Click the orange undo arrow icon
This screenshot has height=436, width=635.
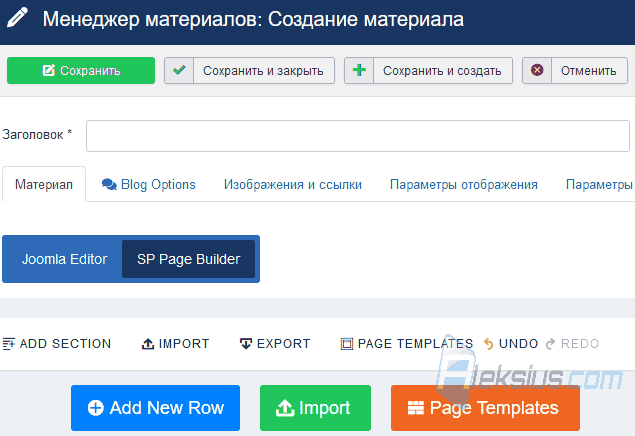point(489,344)
